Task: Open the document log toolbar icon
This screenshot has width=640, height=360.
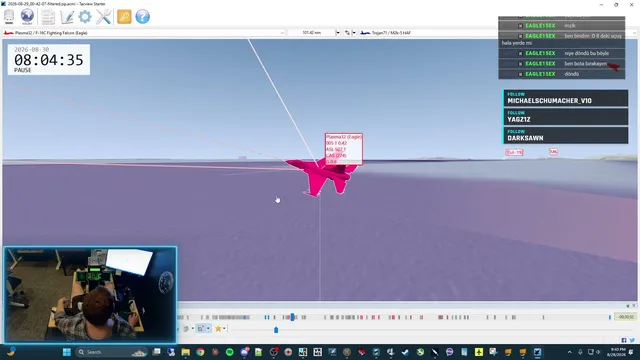Action: (x=48, y=17)
